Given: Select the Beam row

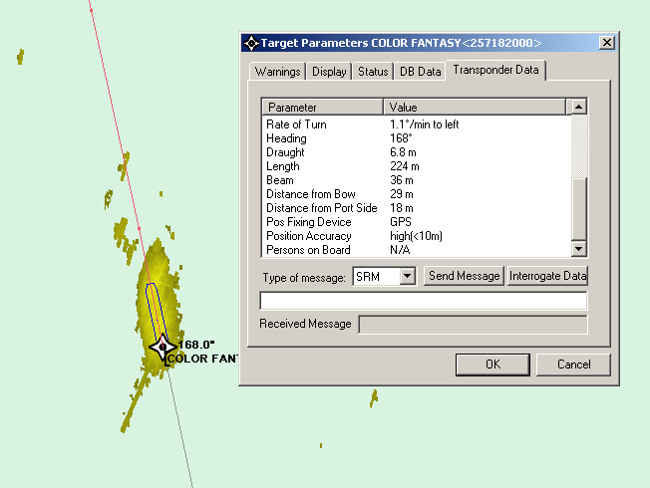Looking at the screenshot, I should click(416, 180).
